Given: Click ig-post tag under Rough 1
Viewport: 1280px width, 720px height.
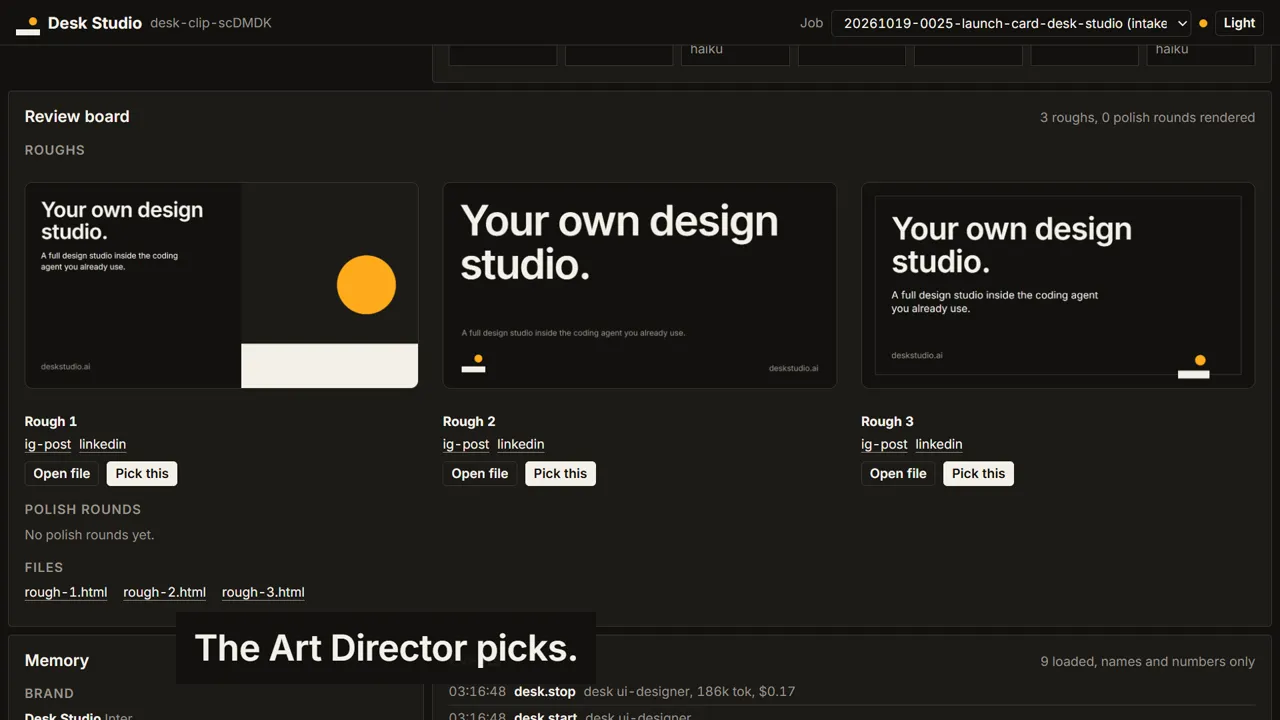Looking at the screenshot, I should coord(48,444).
